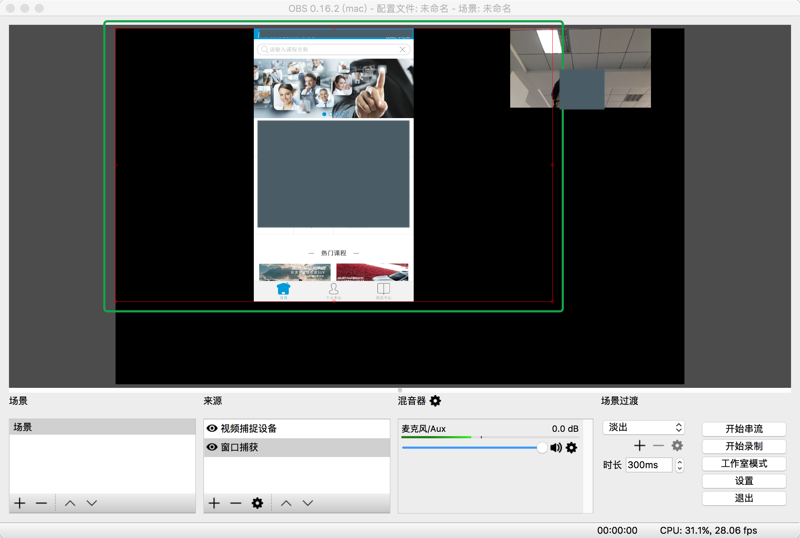Move source down in the list

click(x=308, y=503)
